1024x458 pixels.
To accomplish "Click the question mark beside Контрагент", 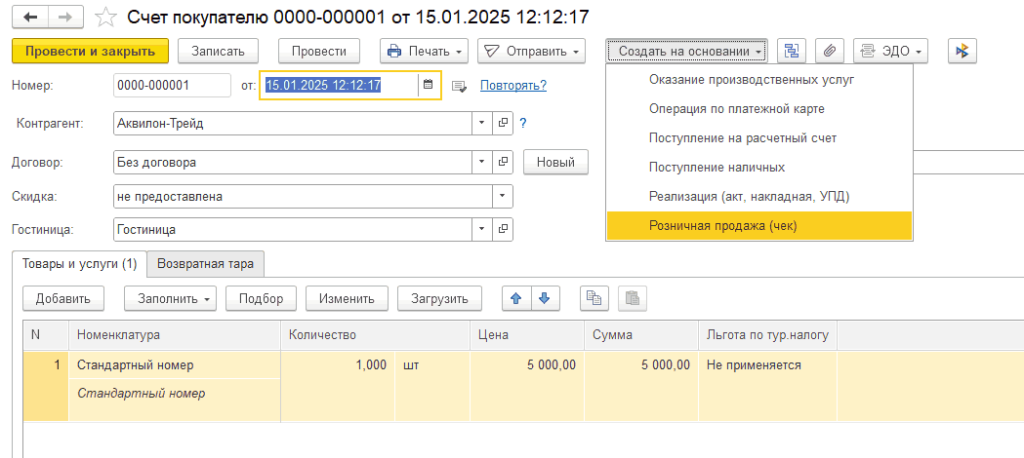I will coord(523,123).
